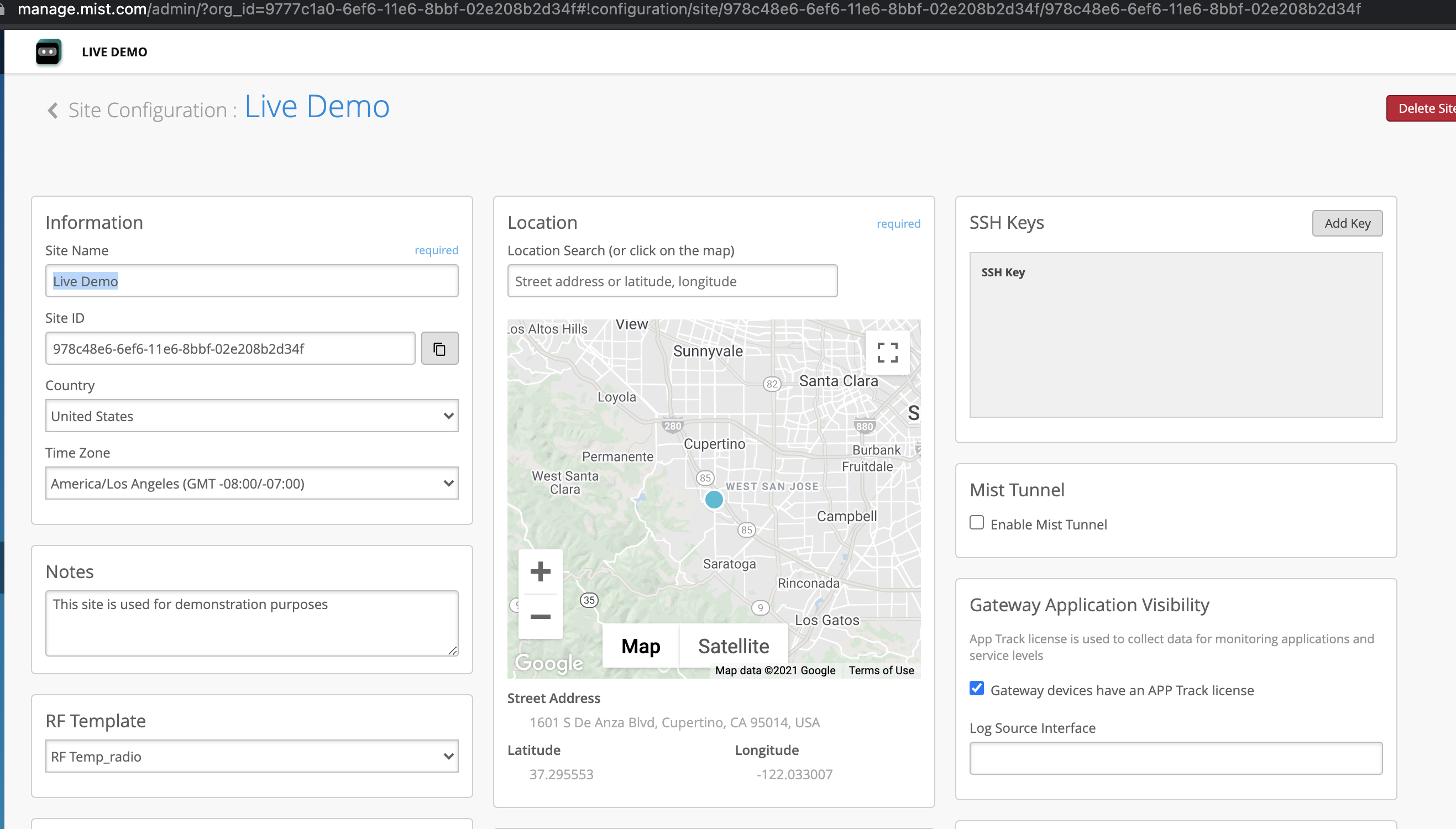The image size is (1456, 829).
Task: Click the Add Key button
Action: (1347, 223)
